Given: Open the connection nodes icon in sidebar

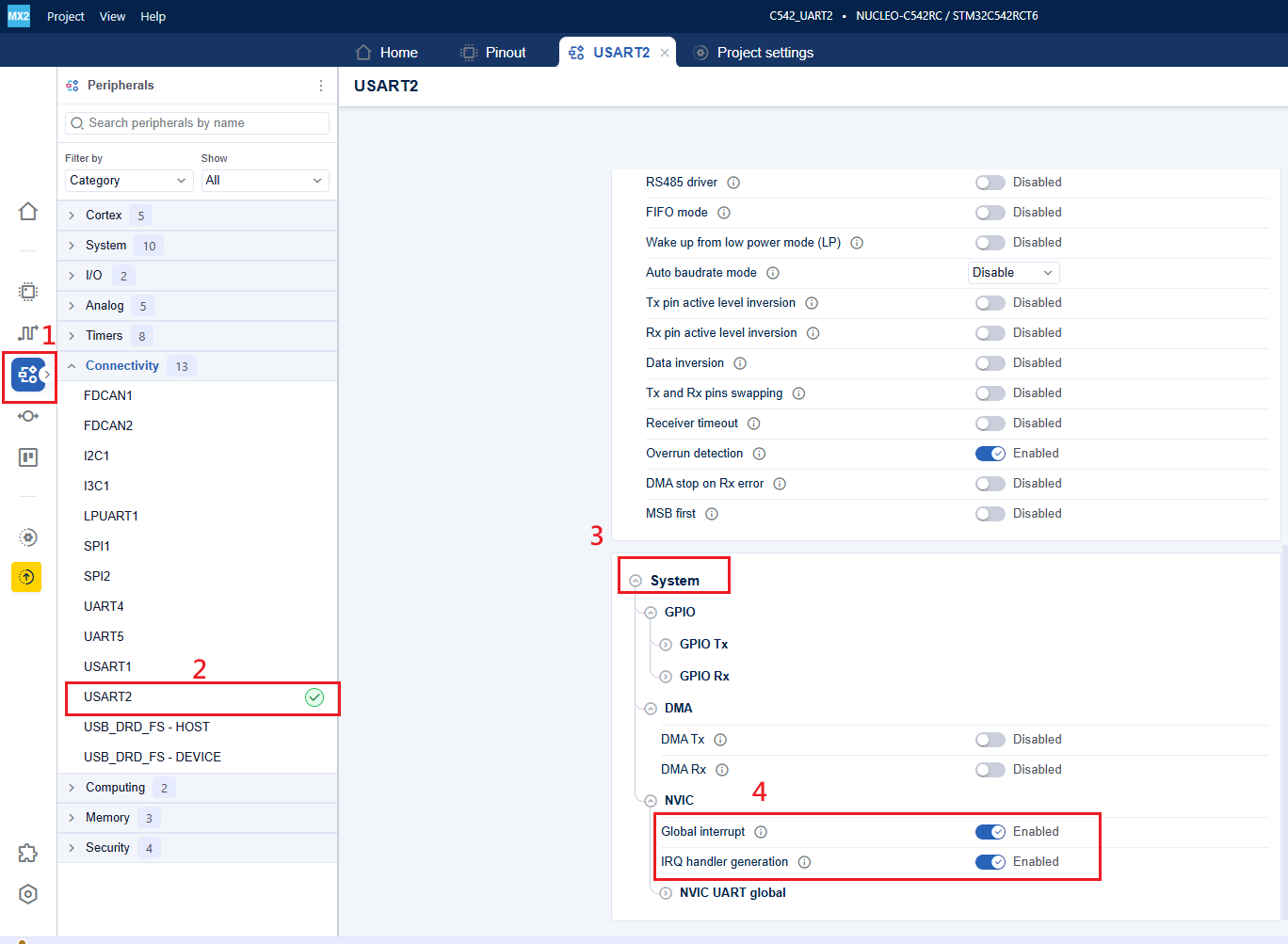Looking at the screenshot, I should click(28, 416).
